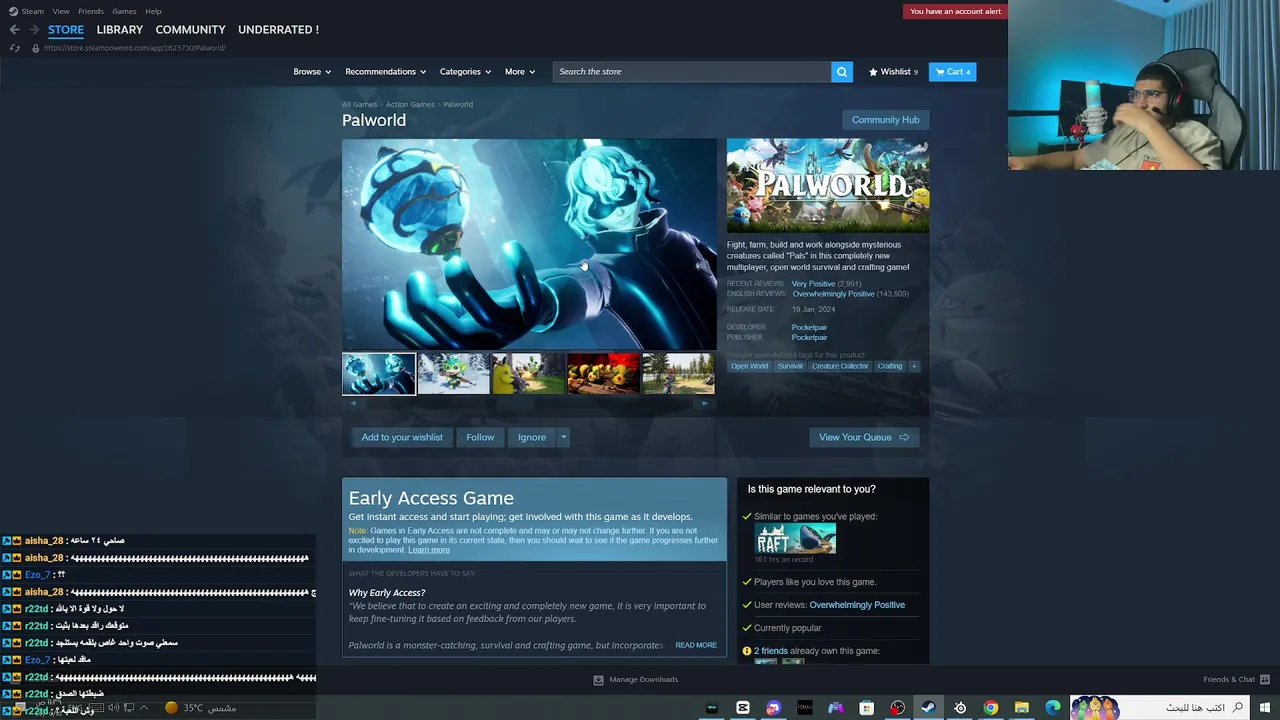Click the Steam taskbar icon
Image resolution: width=1280 pixels, height=720 pixels.
pos(929,708)
